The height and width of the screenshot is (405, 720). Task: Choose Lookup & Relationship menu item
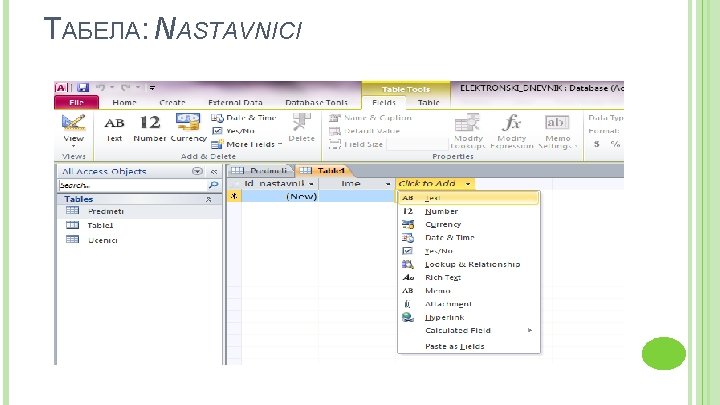[468, 264]
